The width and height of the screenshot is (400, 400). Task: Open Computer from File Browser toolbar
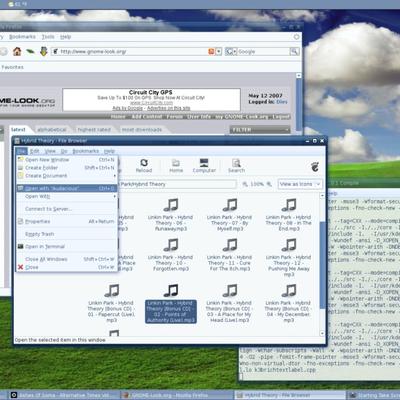point(204,166)
